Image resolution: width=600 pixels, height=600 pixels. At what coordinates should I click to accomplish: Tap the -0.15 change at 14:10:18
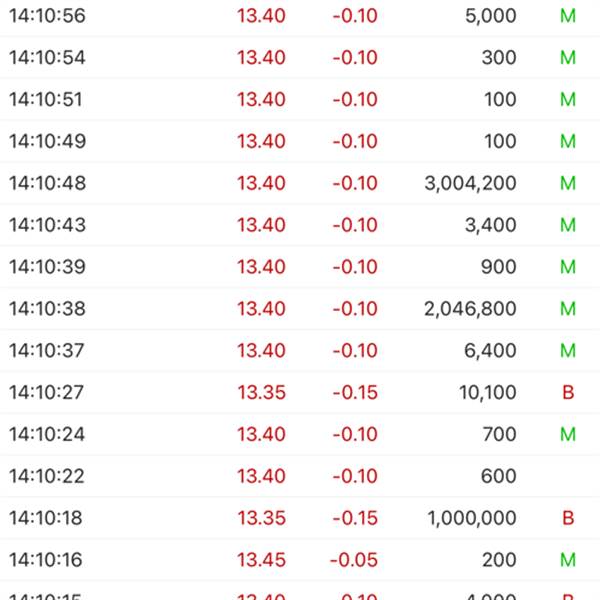[355, 518]
